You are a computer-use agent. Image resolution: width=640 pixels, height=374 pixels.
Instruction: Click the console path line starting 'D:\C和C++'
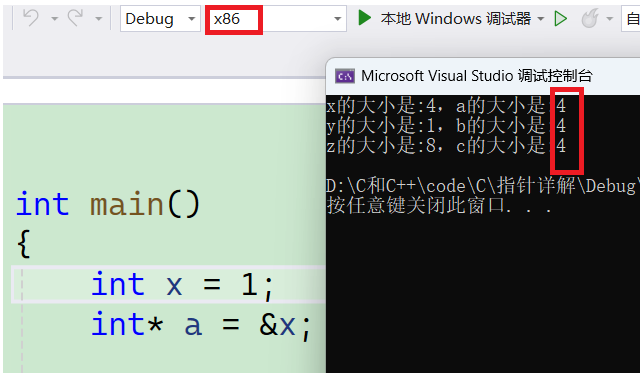point(483,186)
